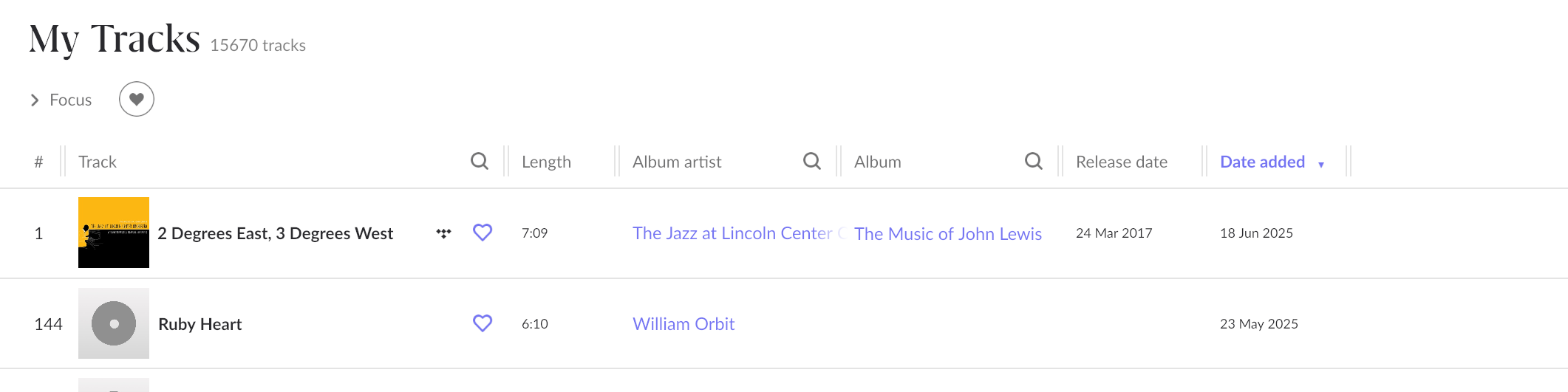Screen dimensions: 1568x392
Task: Open the Track column search icon
Action: coord(480,161)
